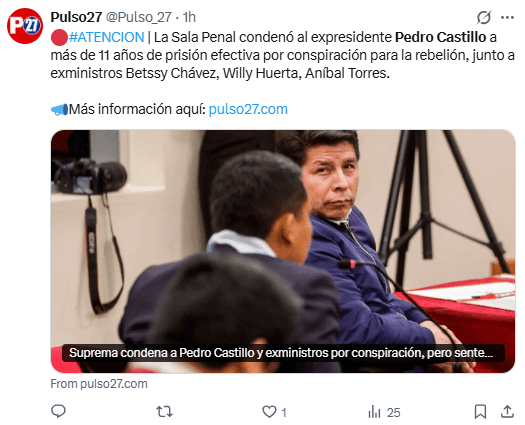Viewport: 525px width, 425px height.
Task: Bookmark this post
Action: tap(480, 411)
